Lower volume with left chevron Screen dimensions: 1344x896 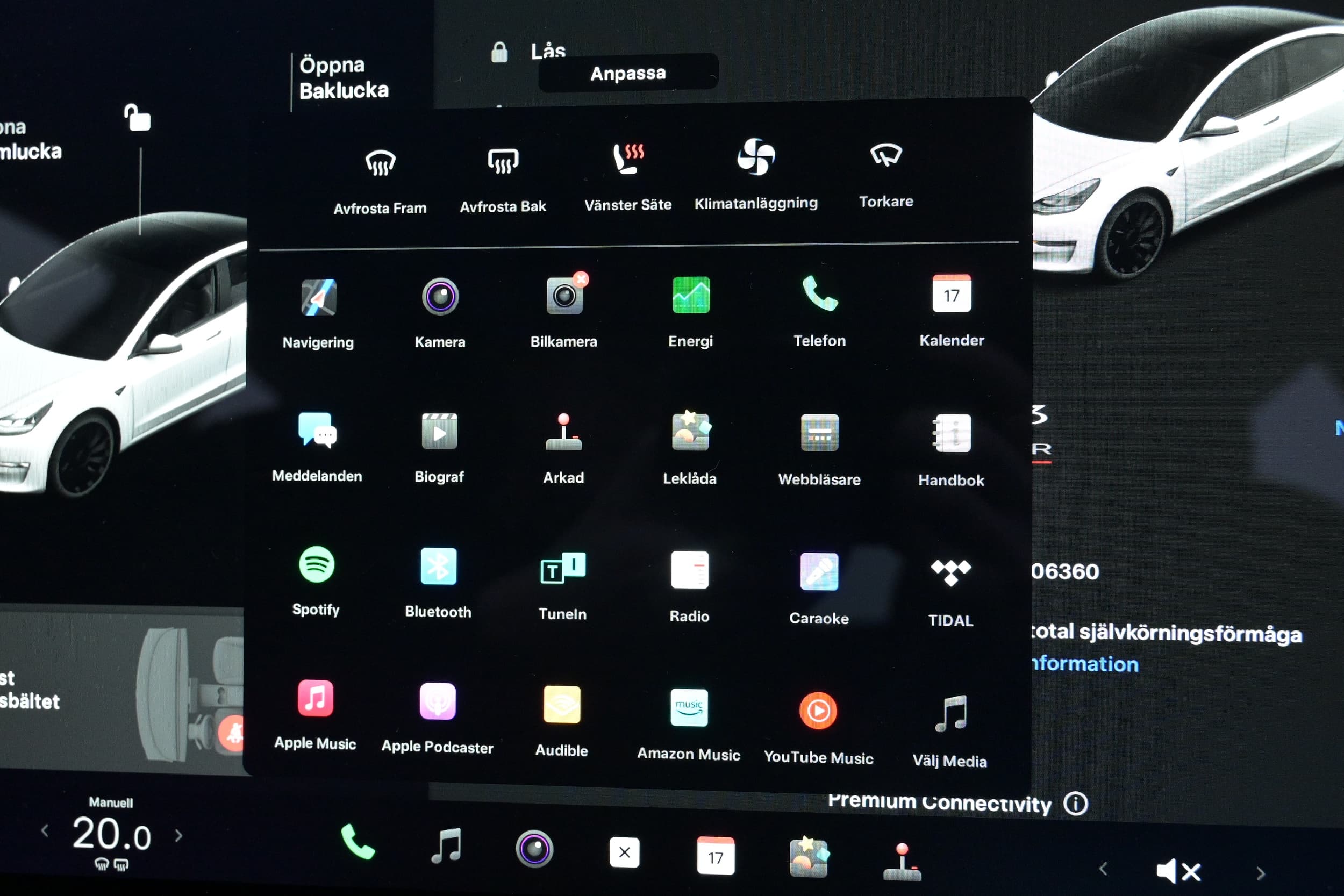tap(1104, 869)
